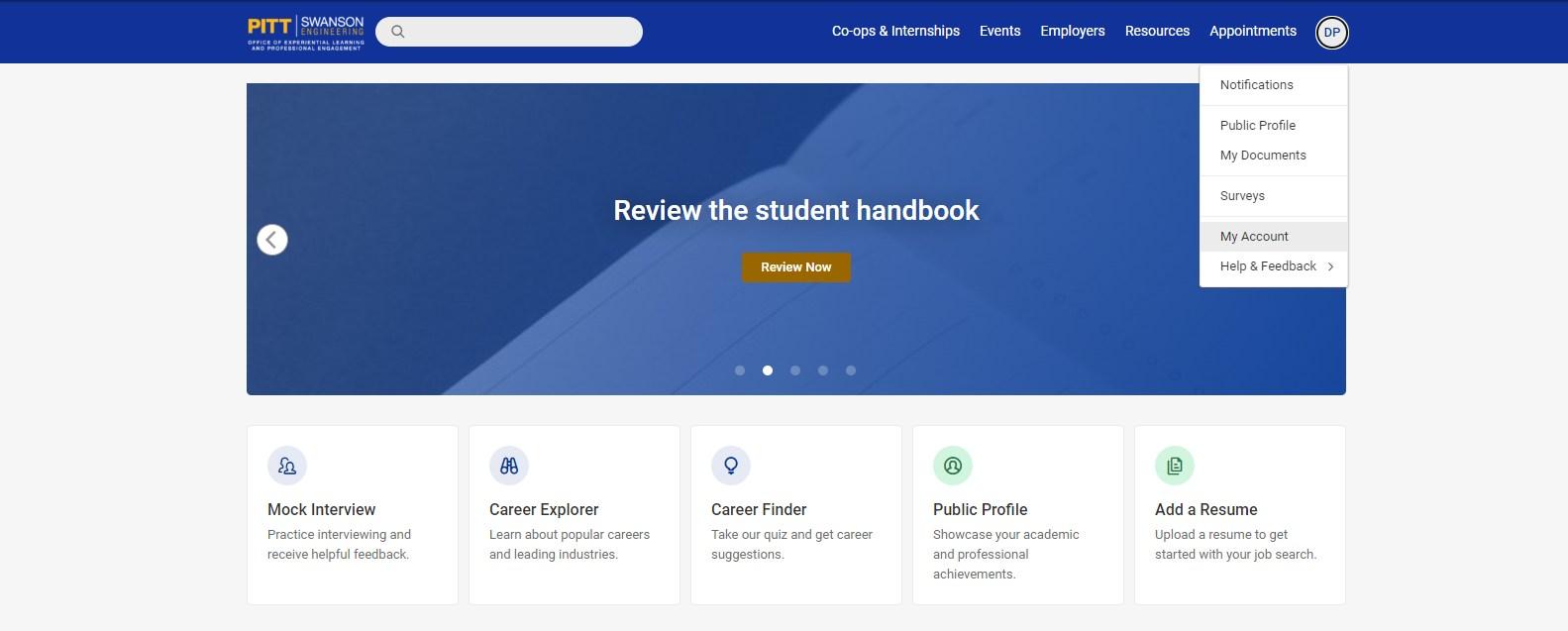Viewport: 1568px width, 631px height.
Task: Click the Career Finder lightbulb icon
Action: pyautogui.click(x=731, y=466)
